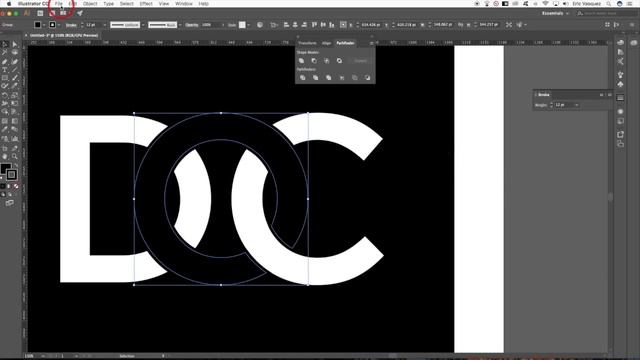Click Intersect shape mode in Pathfinder
Image resolution: width=640 pixels, height=360 pixels.
pos(327,61)
